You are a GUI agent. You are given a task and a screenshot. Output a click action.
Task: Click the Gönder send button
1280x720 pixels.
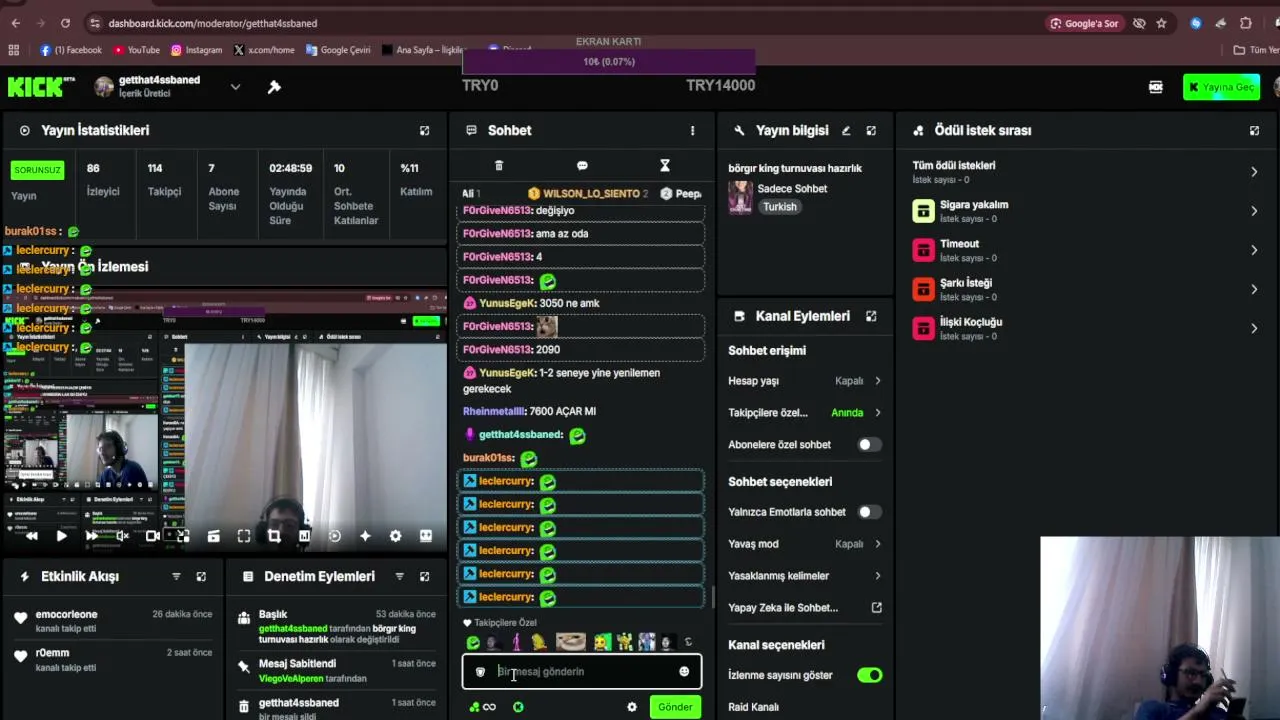click(x=675, y=707)
